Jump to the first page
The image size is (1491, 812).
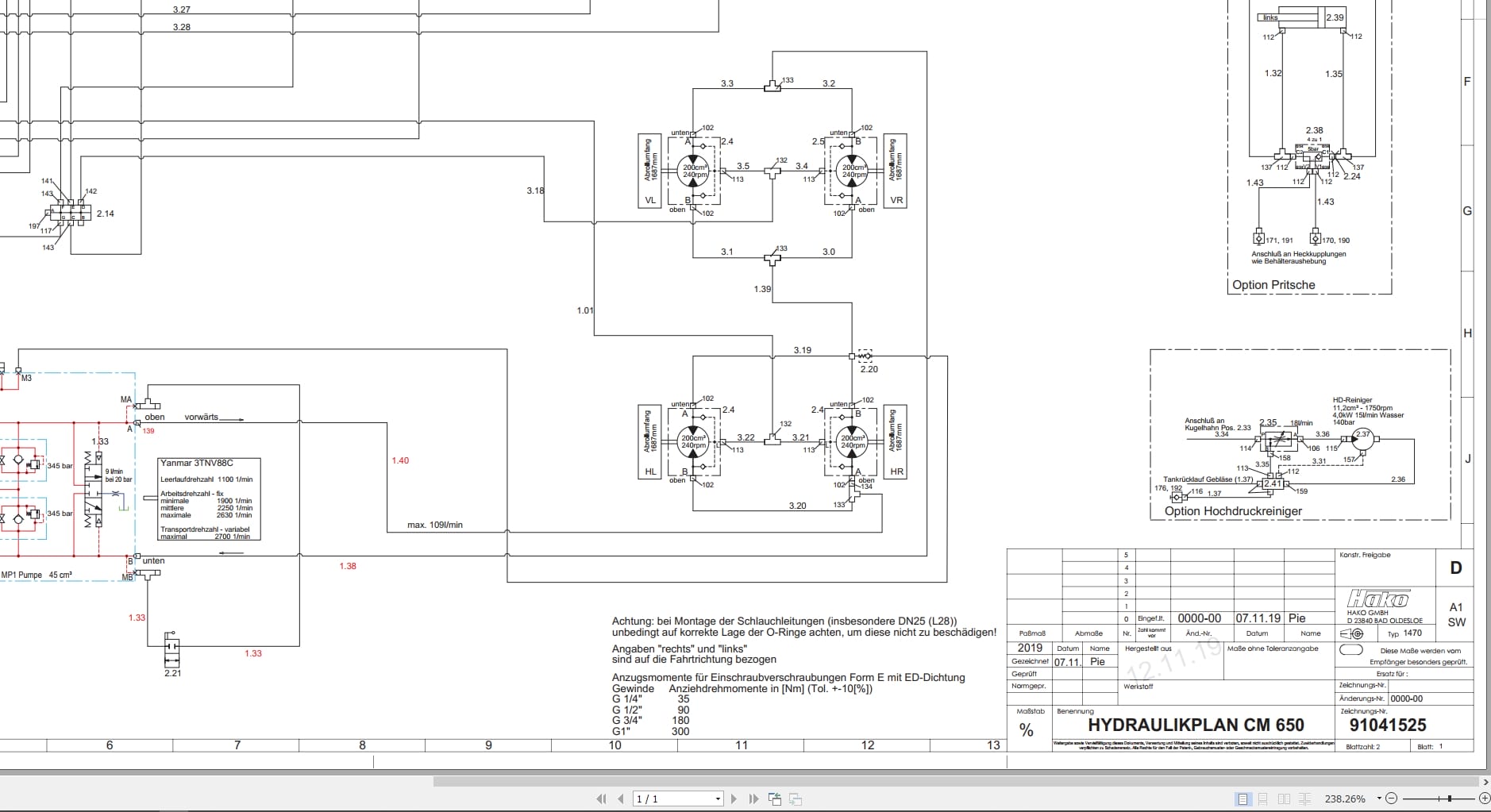click(x=602, y=799)
